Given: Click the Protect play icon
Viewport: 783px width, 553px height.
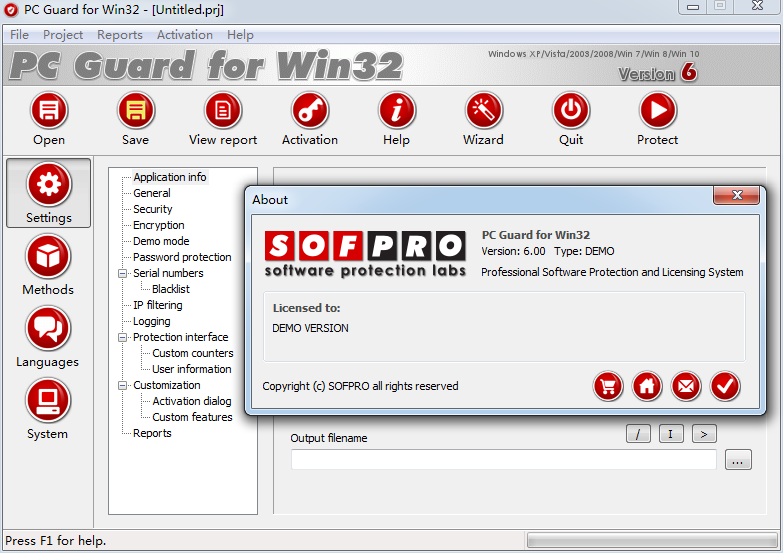Looking at the screenshot, I should click(658, 110).
